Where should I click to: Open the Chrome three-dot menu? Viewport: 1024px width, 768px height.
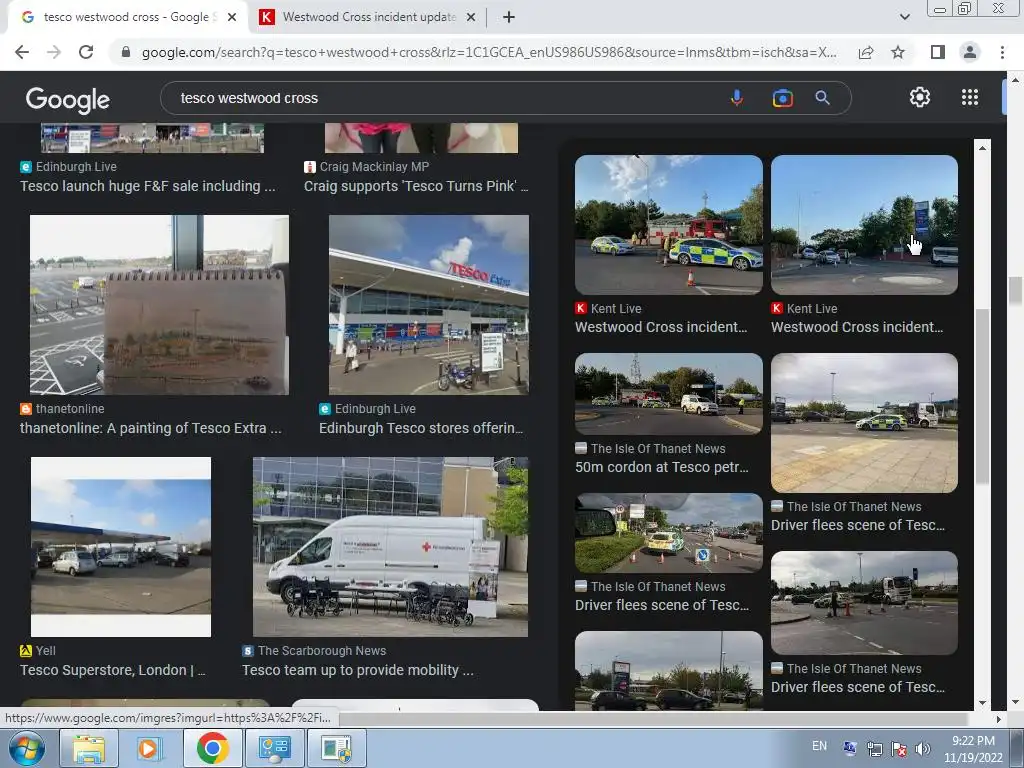point(1002,52)
